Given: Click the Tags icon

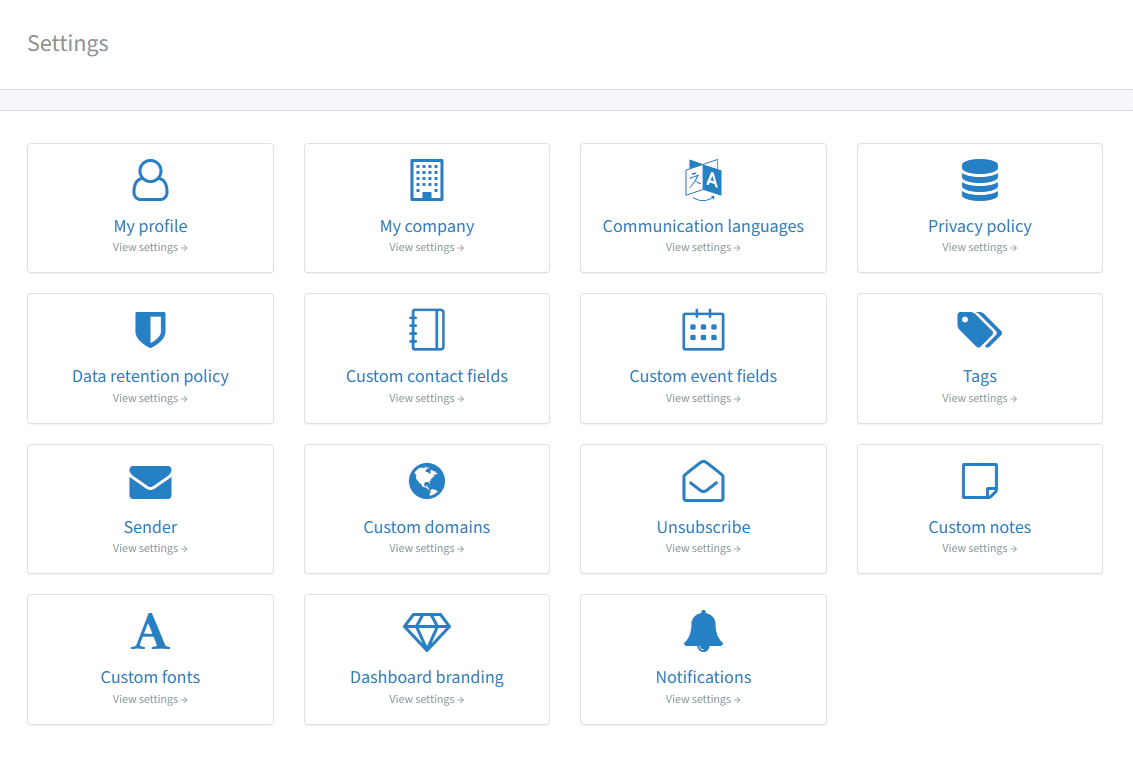Looking at the screenshot, I should (x=980, y=329).
